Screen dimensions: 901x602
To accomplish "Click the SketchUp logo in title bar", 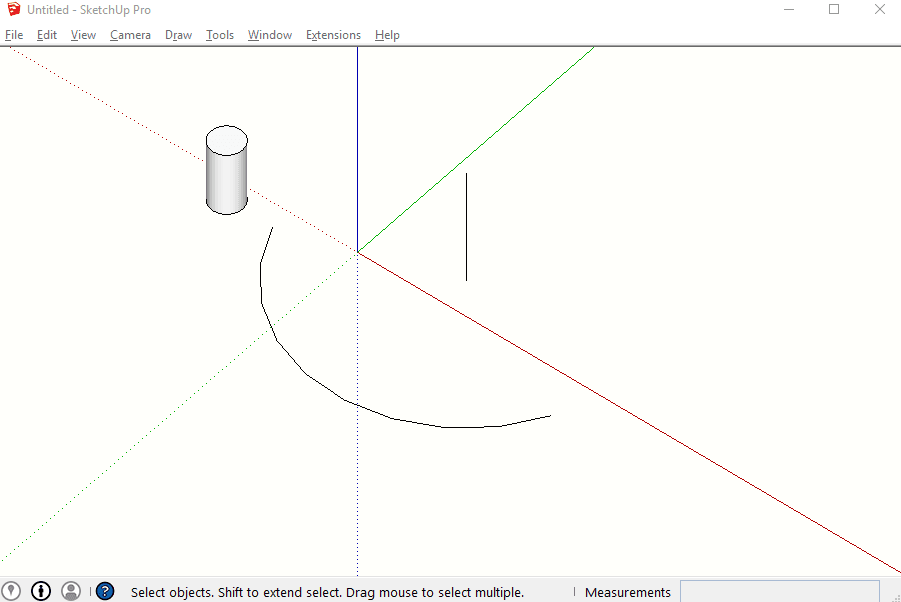I will 14,9.
